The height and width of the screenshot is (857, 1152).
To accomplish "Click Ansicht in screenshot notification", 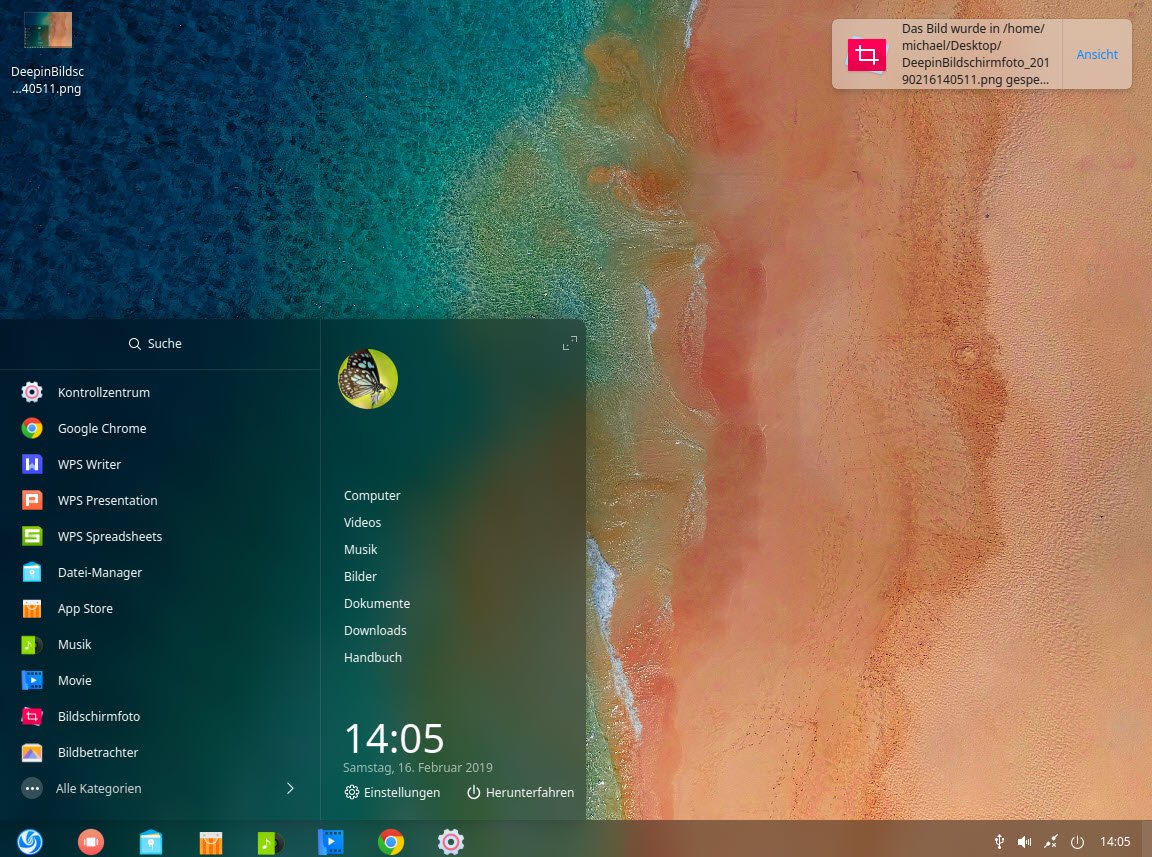I will (x=1097, y=54).
